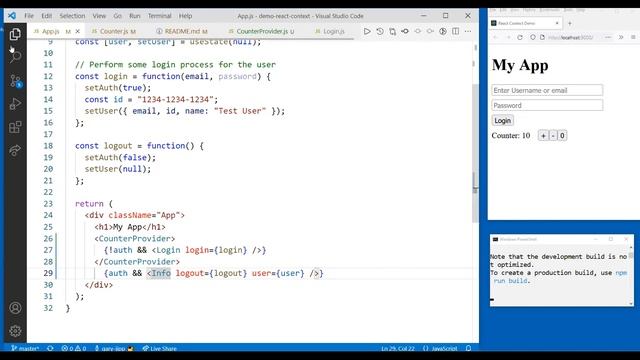The image size is (640, 360).
Task: Open the Run and Debug view
Action: tap(15, 104)
